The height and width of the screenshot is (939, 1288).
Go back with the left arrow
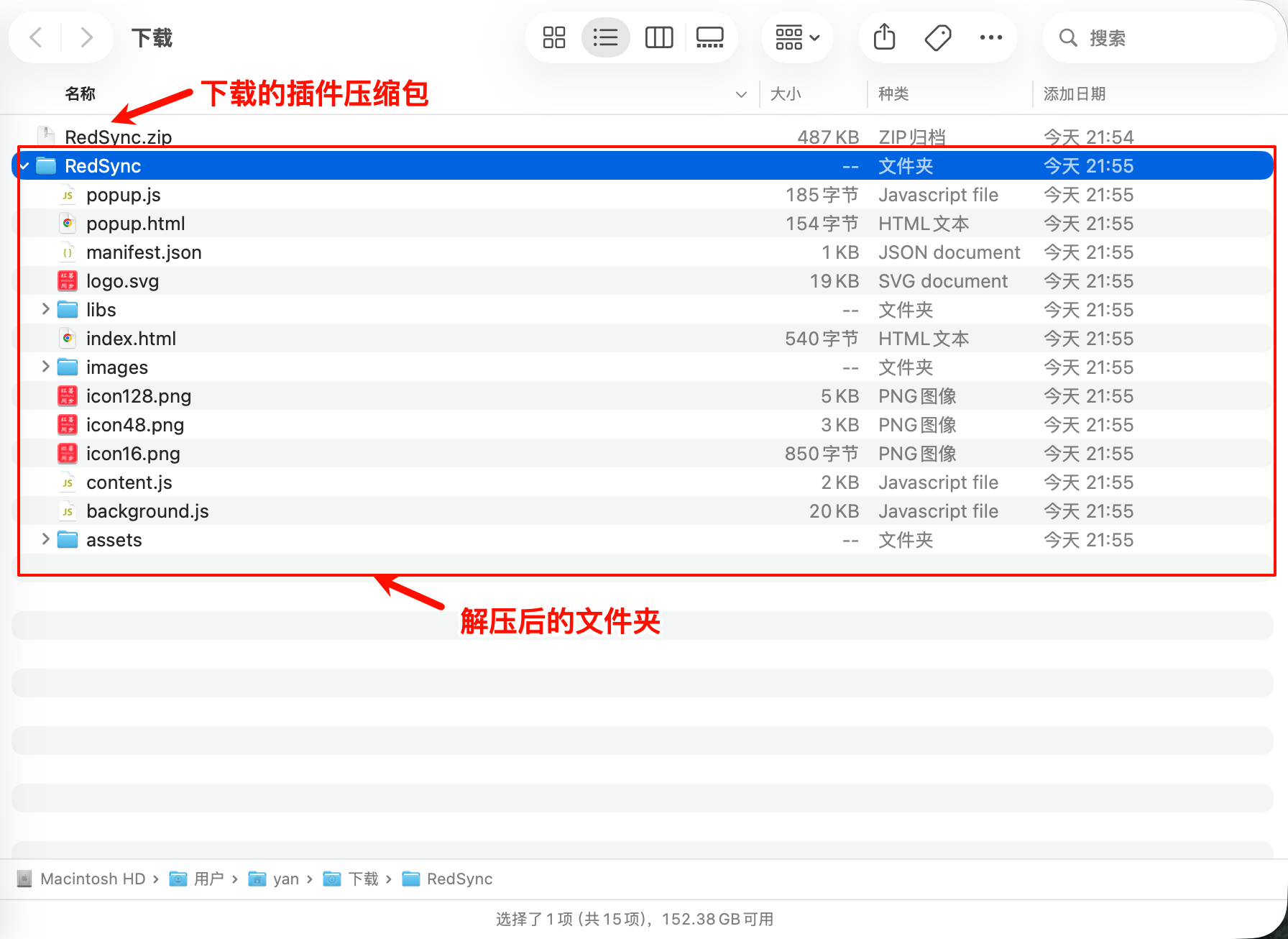pos(36,37)
